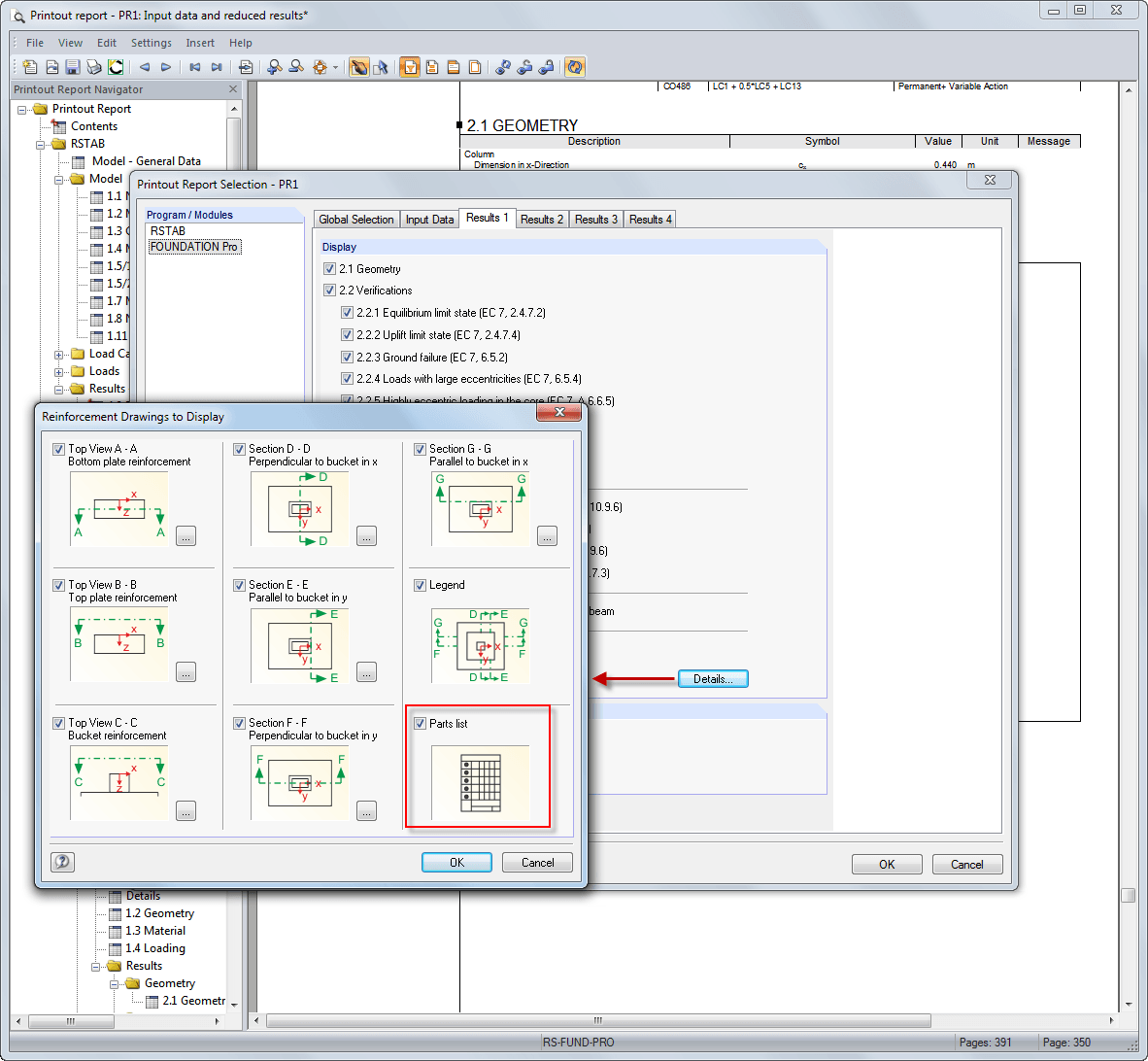The width and height of the screenshot is (1148, 1061).
Task: Open dropdown arrow next to page fit icon
Action: (x=335, y=67)
